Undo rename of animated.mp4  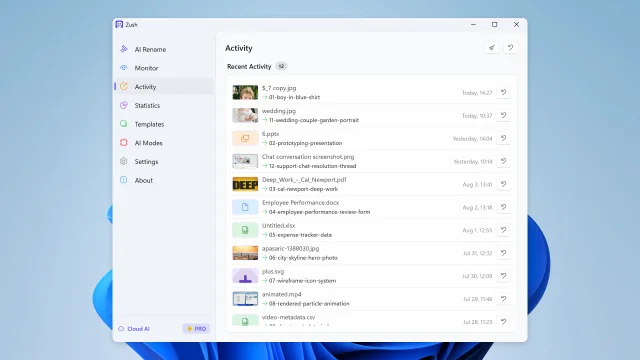[504, 299]
